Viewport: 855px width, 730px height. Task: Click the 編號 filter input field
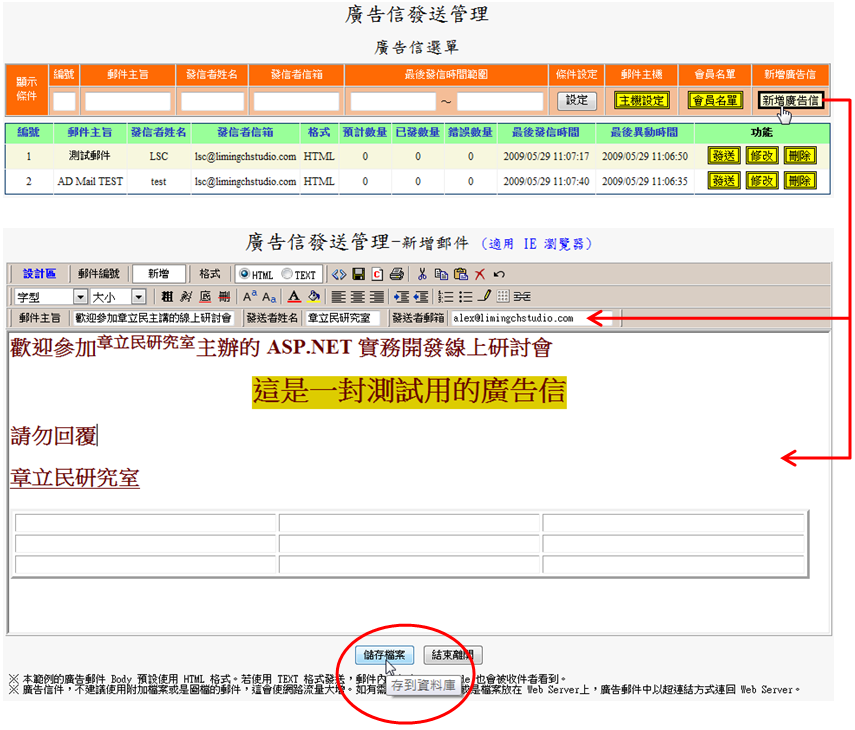[x=64, y=101]
